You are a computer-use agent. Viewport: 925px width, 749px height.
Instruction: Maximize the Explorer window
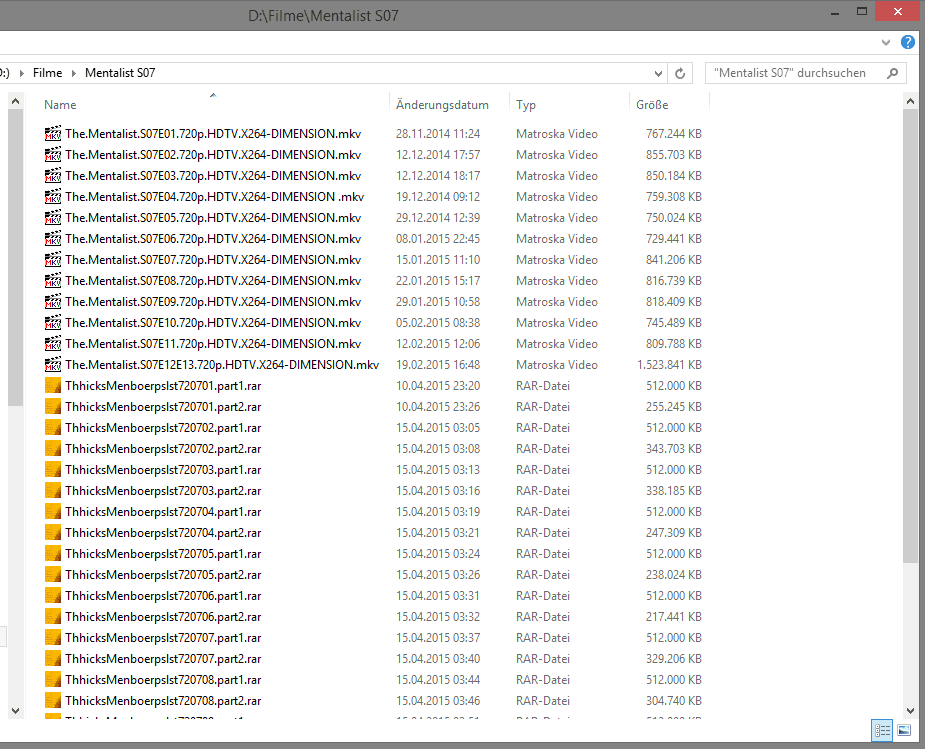(x=862, y=12)
